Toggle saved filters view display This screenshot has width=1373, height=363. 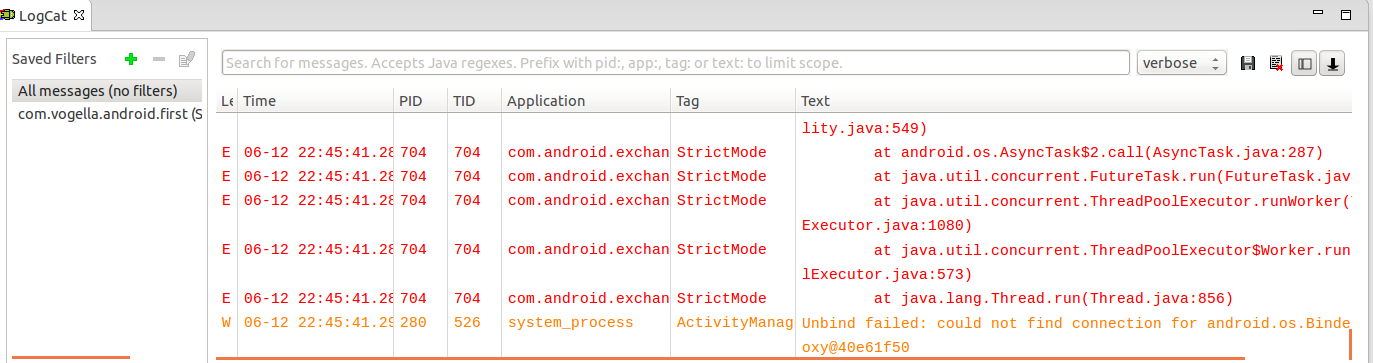click(1304, 63)
